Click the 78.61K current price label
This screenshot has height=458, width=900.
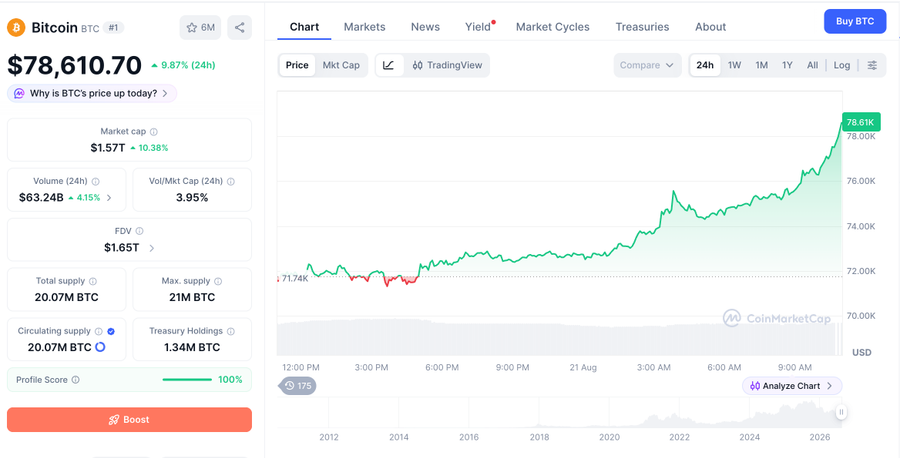coord(860,122)
